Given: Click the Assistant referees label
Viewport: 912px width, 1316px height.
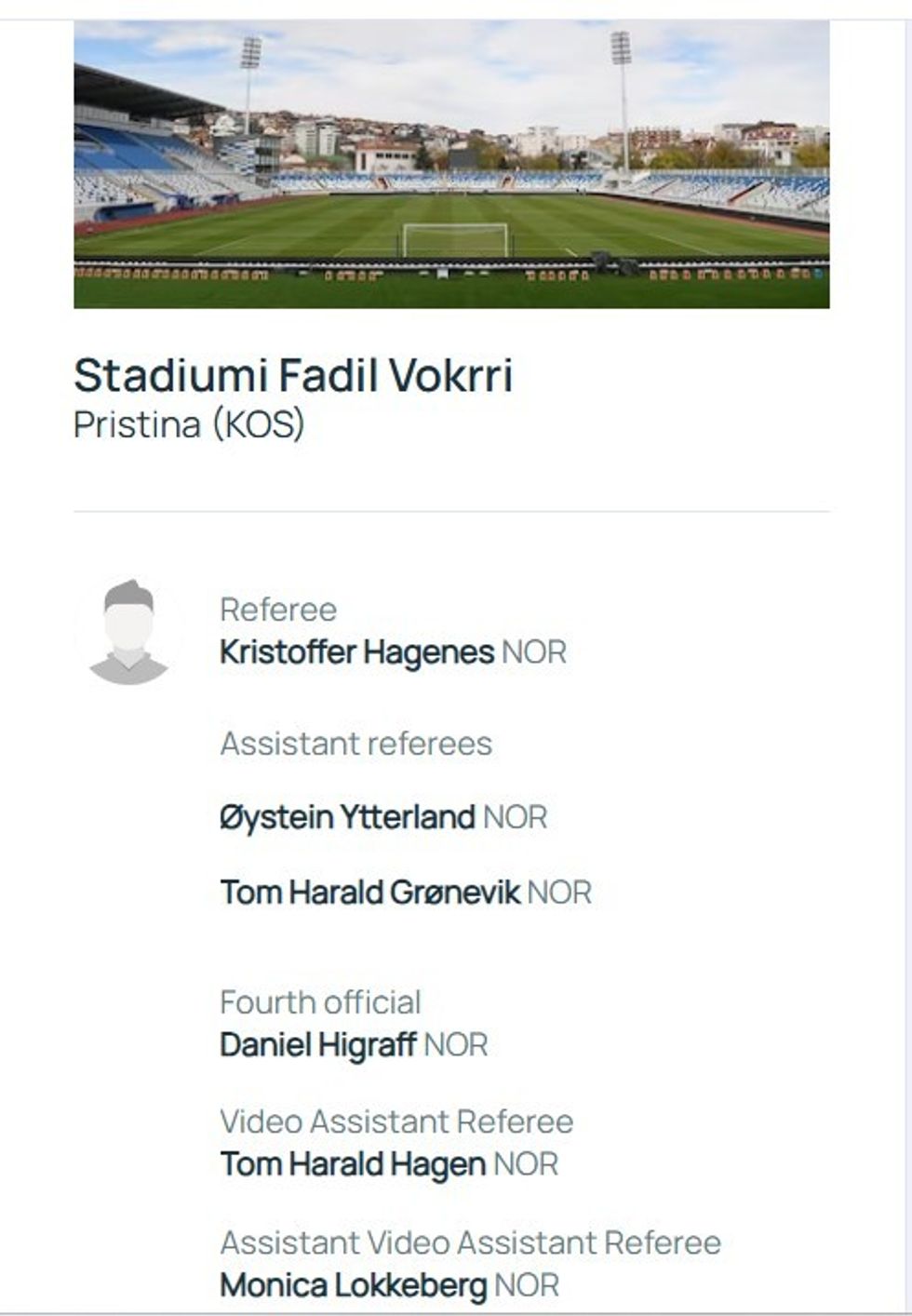Looking at the screenshot, I should [355, 744].
